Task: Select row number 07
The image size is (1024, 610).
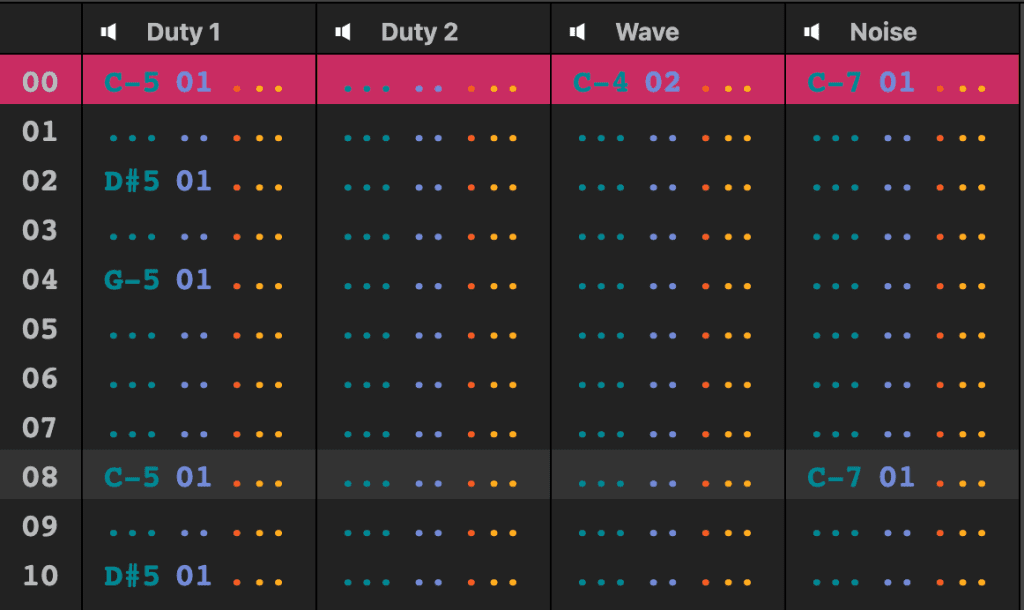Action: click(x=40, y=428)
